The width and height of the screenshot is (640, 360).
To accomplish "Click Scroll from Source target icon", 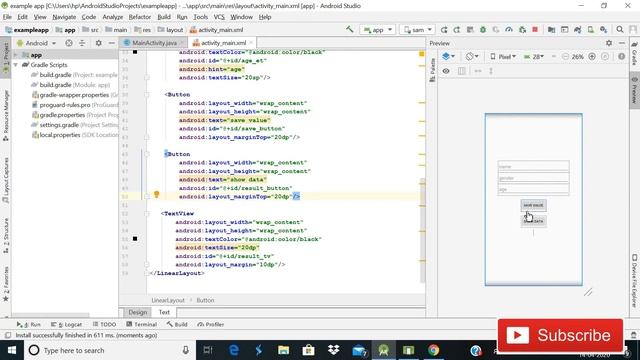I will 69,43.
